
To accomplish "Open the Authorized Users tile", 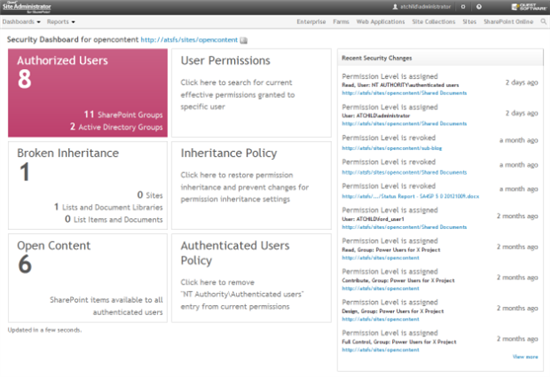I will [x=88, y=93].
